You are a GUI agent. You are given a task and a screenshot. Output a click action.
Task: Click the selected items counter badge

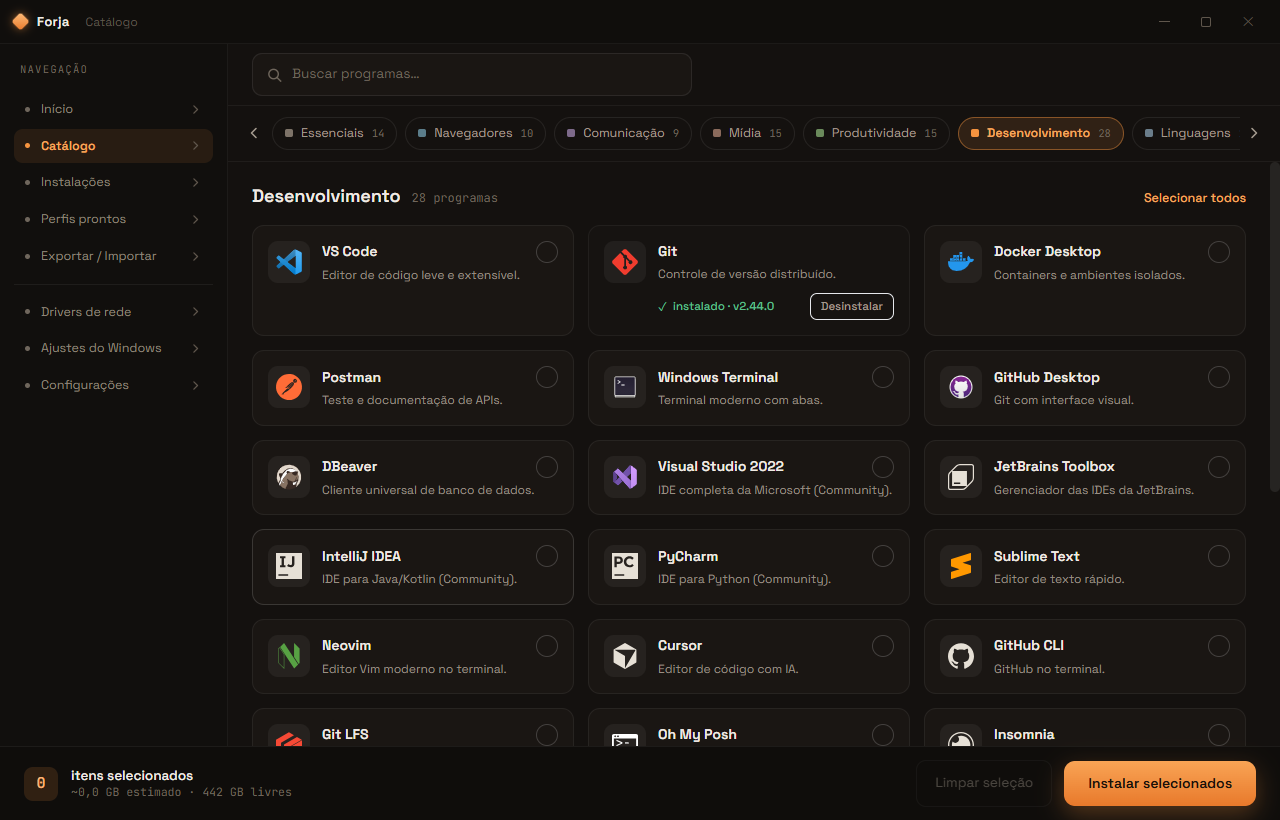coord(41,783)
